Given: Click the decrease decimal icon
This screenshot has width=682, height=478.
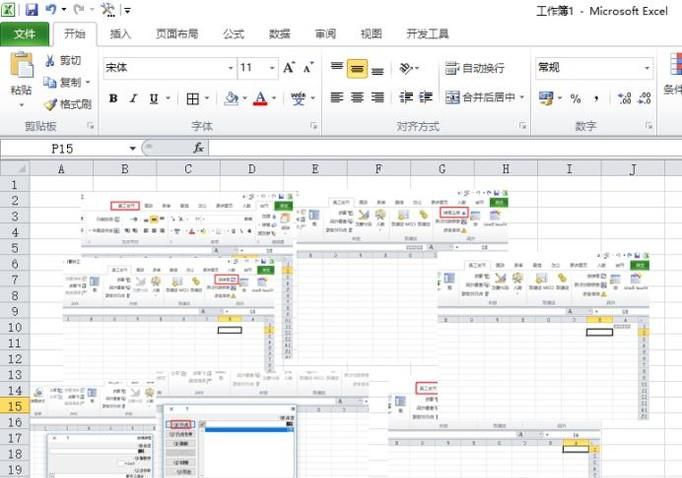Looking at the screenshot, I should (x=645, y=98).
